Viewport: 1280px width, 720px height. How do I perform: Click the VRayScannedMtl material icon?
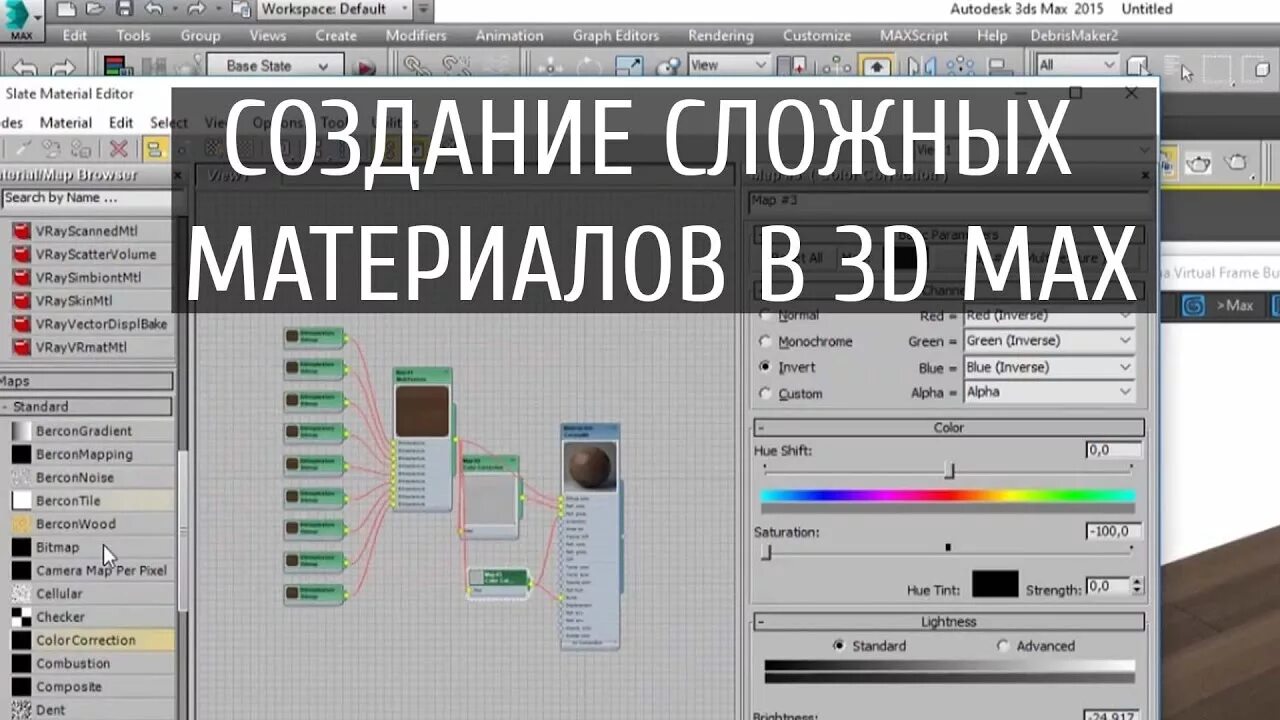pos(21,231)
